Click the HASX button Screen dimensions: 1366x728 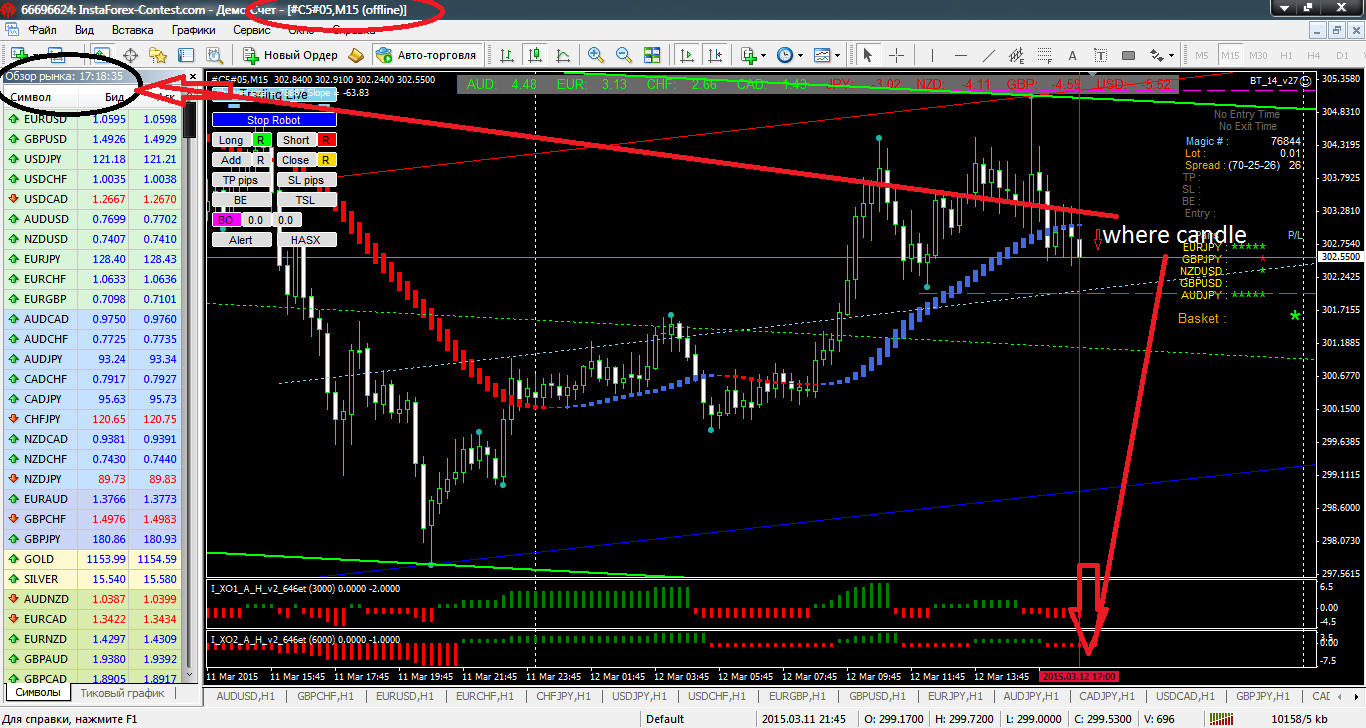[306, 240]
